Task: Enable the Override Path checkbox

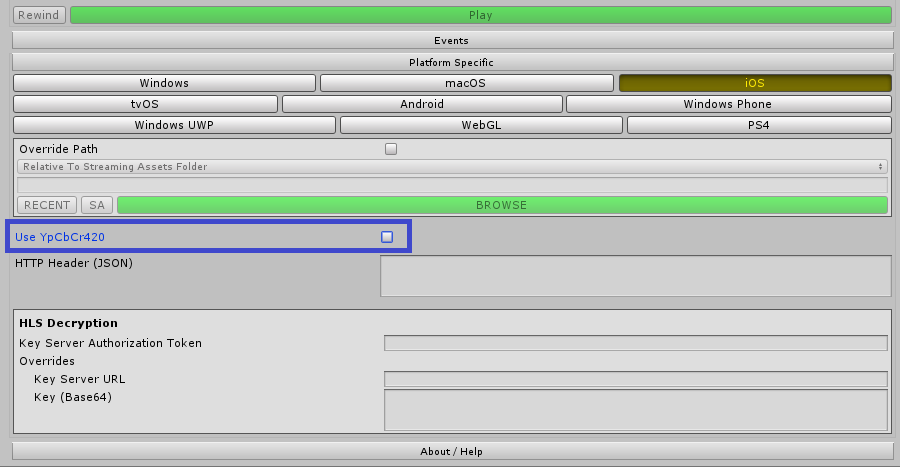Action: 391,149
